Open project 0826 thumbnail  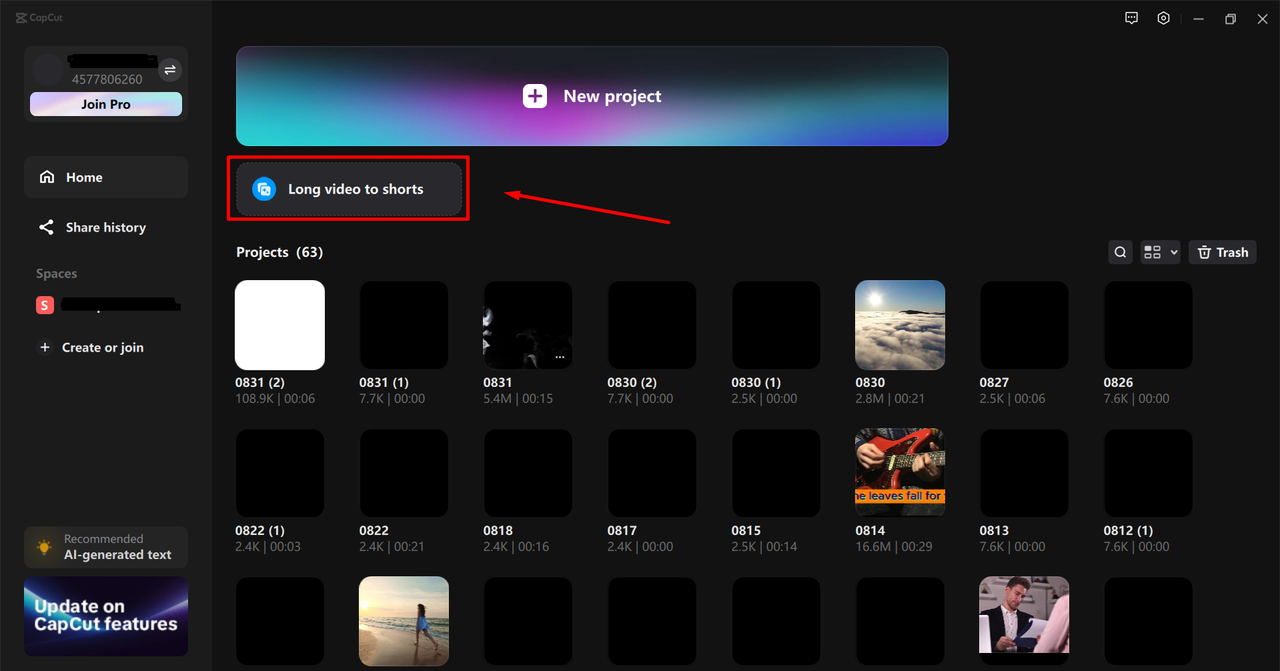[1148, 325]
